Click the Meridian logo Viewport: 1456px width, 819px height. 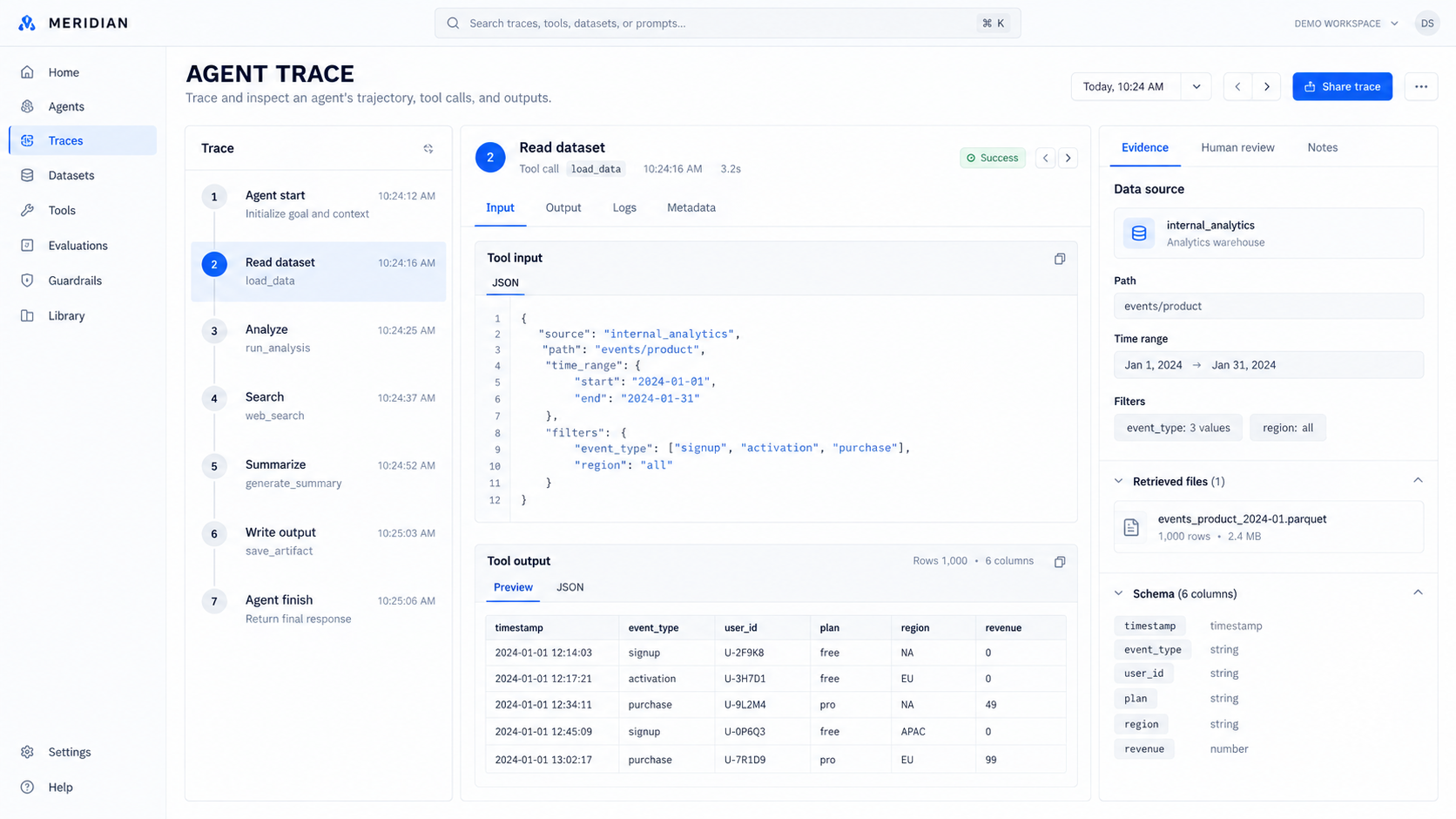click(73, 23)
